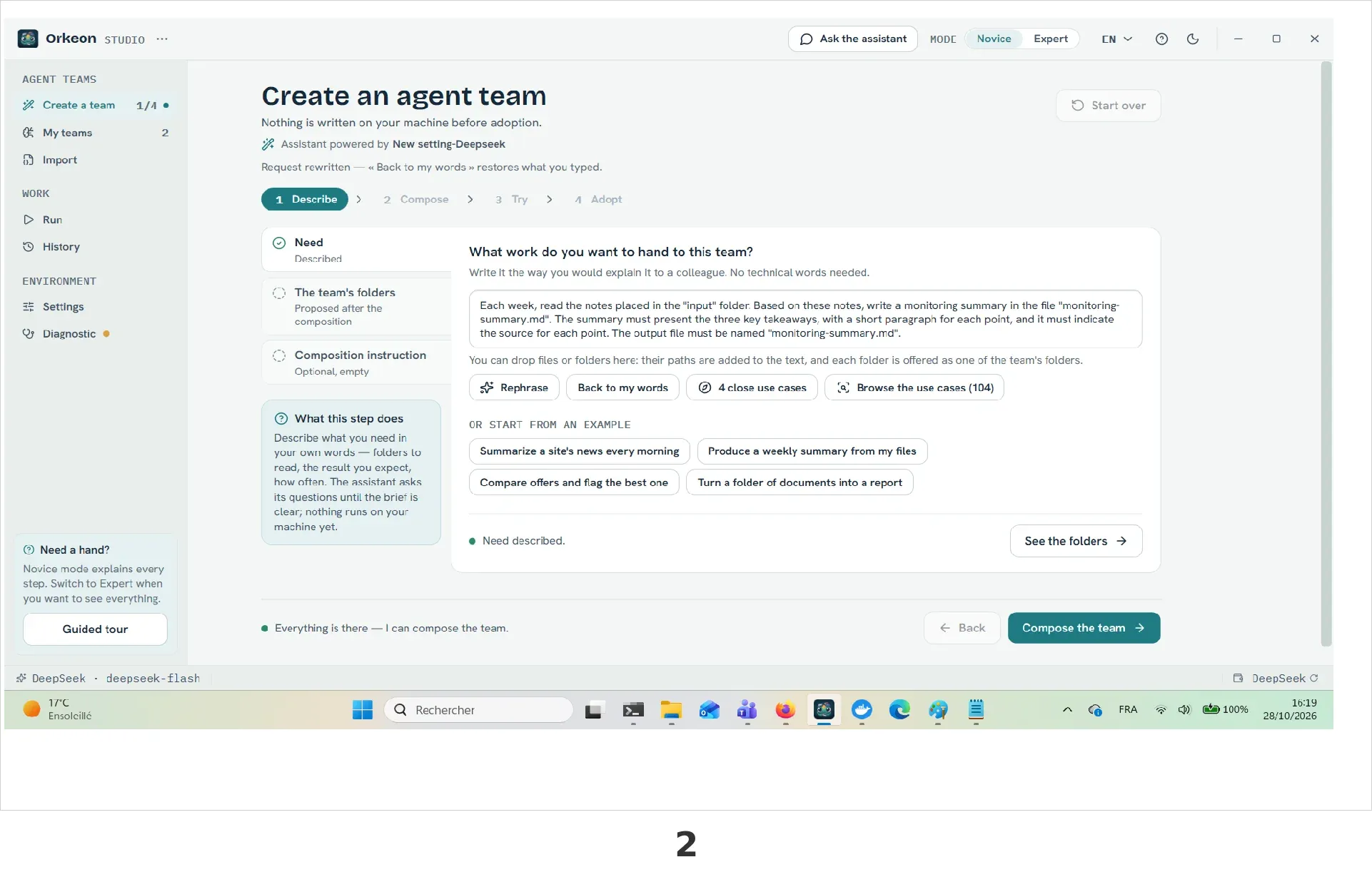Open Import in sidebar
The height and width of the screenshot is (877, 1372).
tap(96, 160)
